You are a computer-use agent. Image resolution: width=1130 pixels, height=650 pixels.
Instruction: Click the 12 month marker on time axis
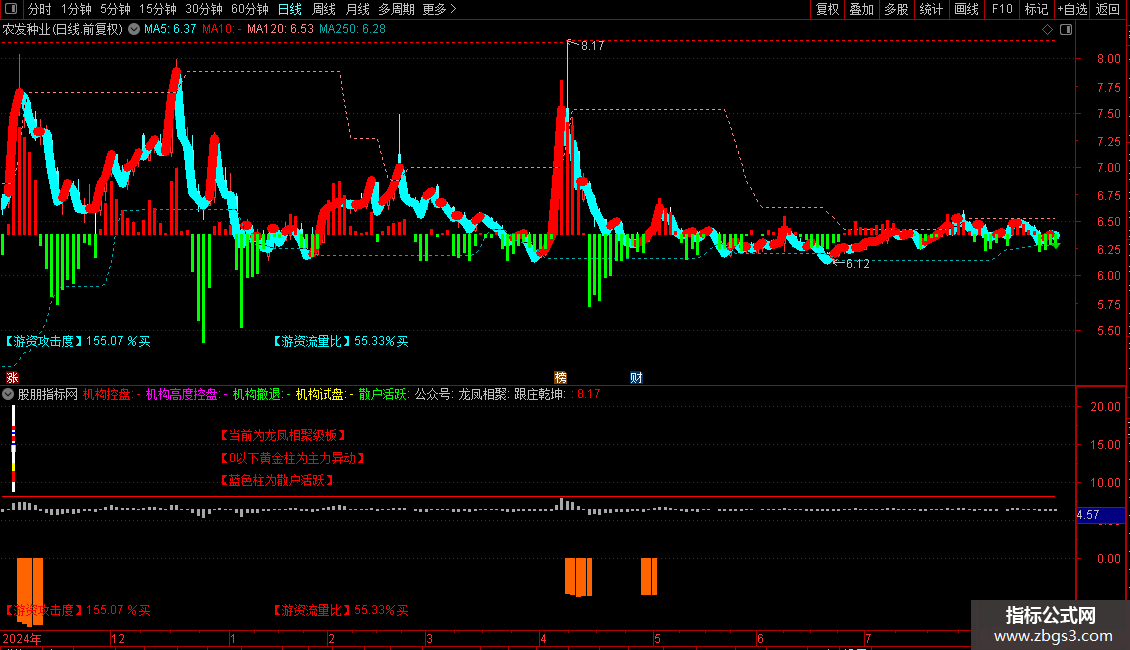(118, 638)
